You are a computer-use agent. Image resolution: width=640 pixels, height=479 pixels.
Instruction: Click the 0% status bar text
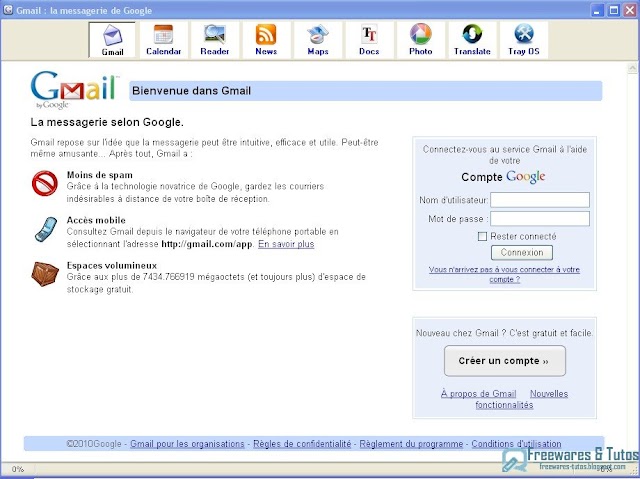point(18,469)
